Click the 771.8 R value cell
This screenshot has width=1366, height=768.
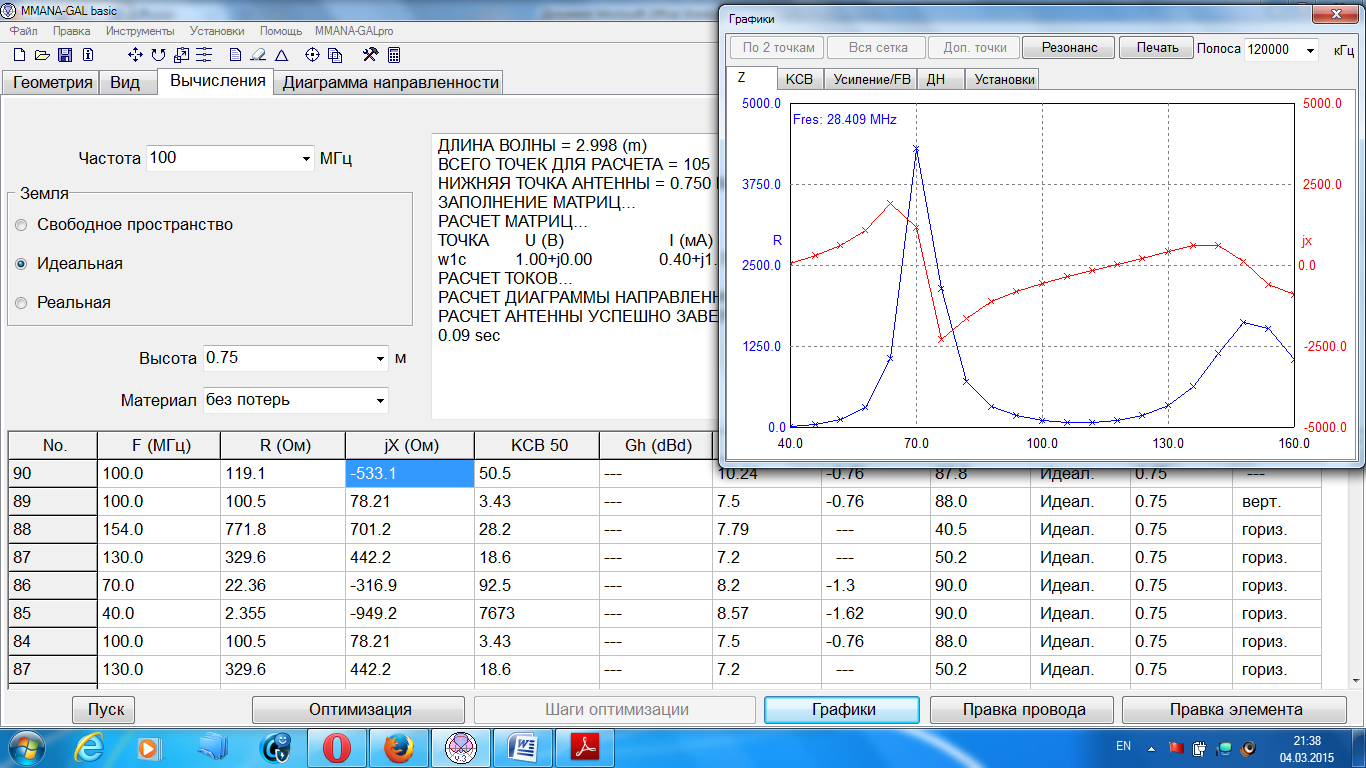pos(283,530)
